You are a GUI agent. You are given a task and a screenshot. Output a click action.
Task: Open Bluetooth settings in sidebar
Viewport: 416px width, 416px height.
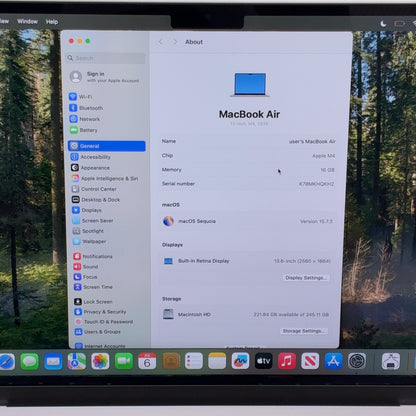point(86,108)
